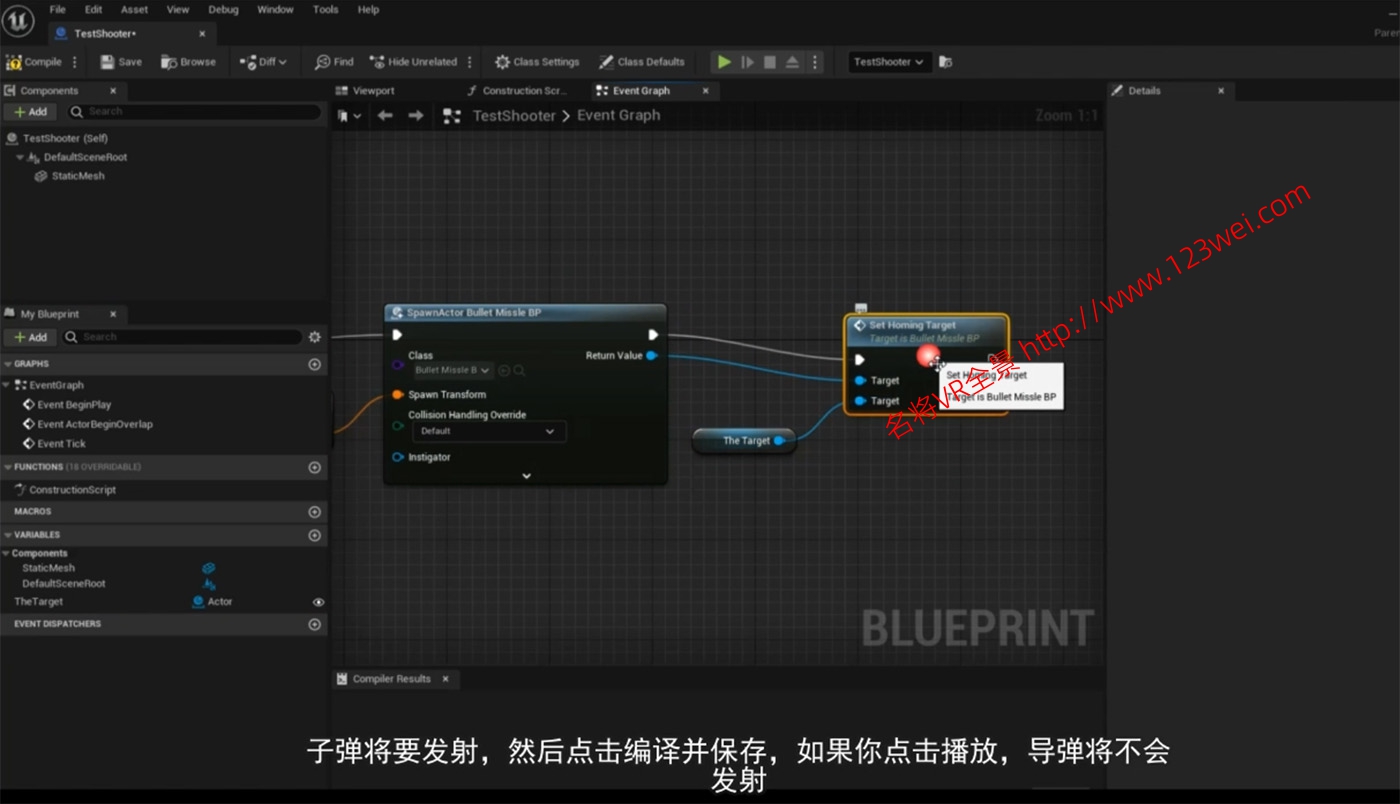Click the Save icon in the toolbar
This screenshot has width=1400, height=804.
tap(119, 61)
